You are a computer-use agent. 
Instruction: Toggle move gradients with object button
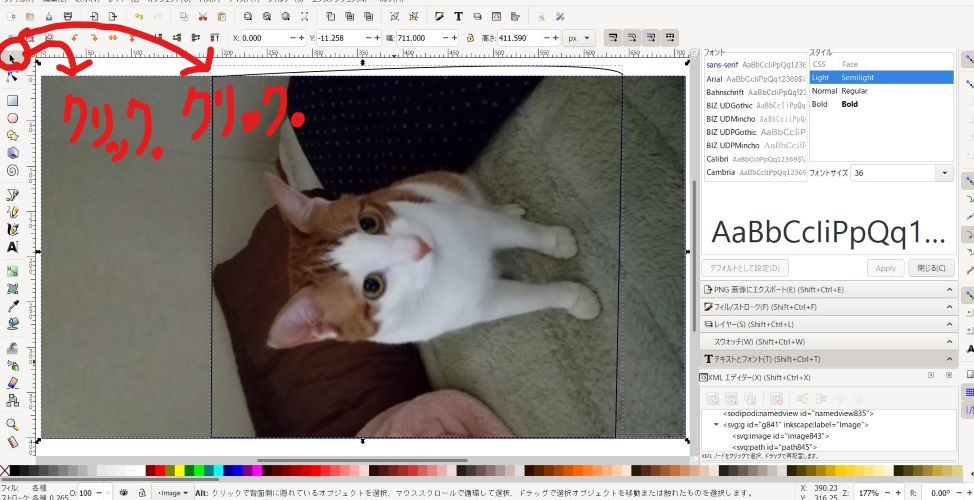[651, 38]
